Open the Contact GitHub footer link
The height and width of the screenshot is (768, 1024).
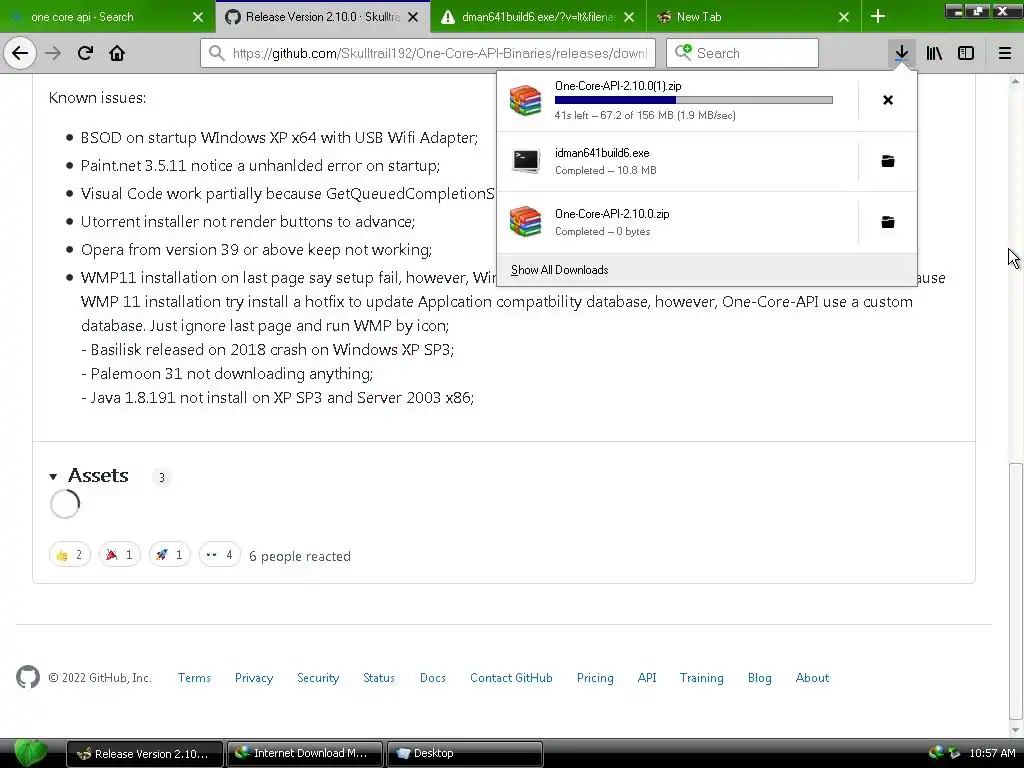click(x=511, y=678)
